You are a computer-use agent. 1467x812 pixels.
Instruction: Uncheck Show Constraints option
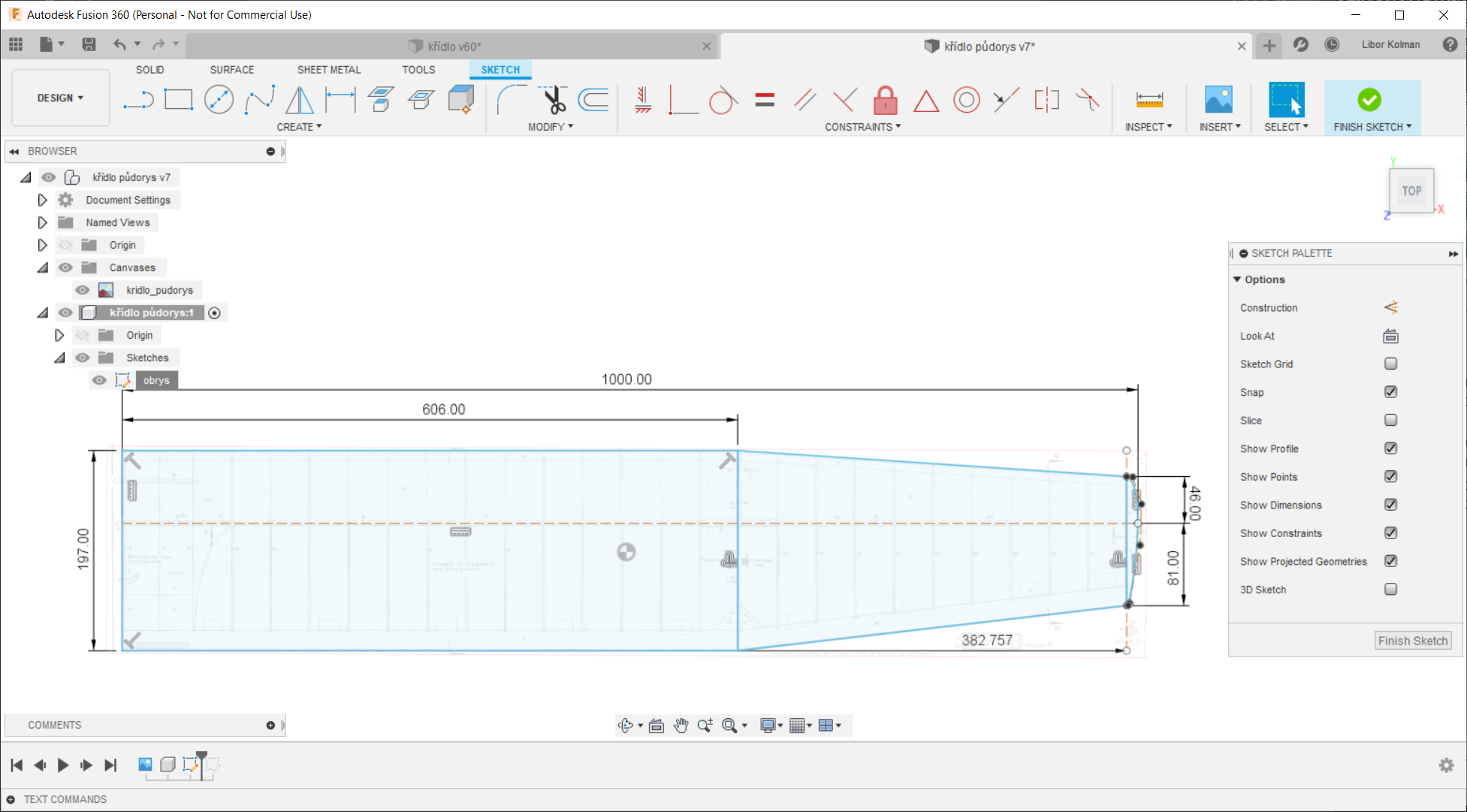pyautogui.click(x=1390, y=533)
